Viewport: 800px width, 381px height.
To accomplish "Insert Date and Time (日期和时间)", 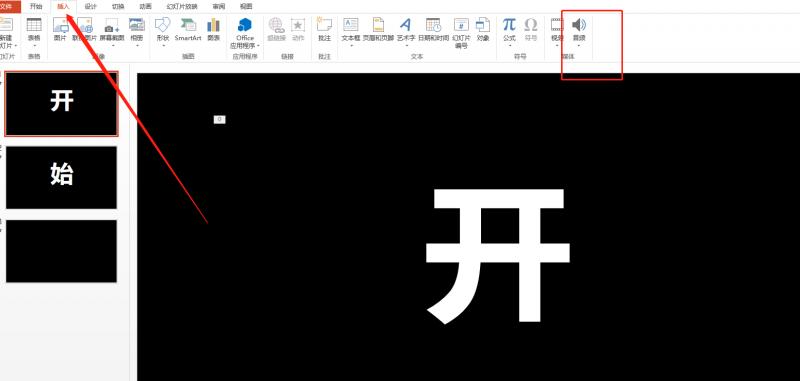I will (434, 29).
